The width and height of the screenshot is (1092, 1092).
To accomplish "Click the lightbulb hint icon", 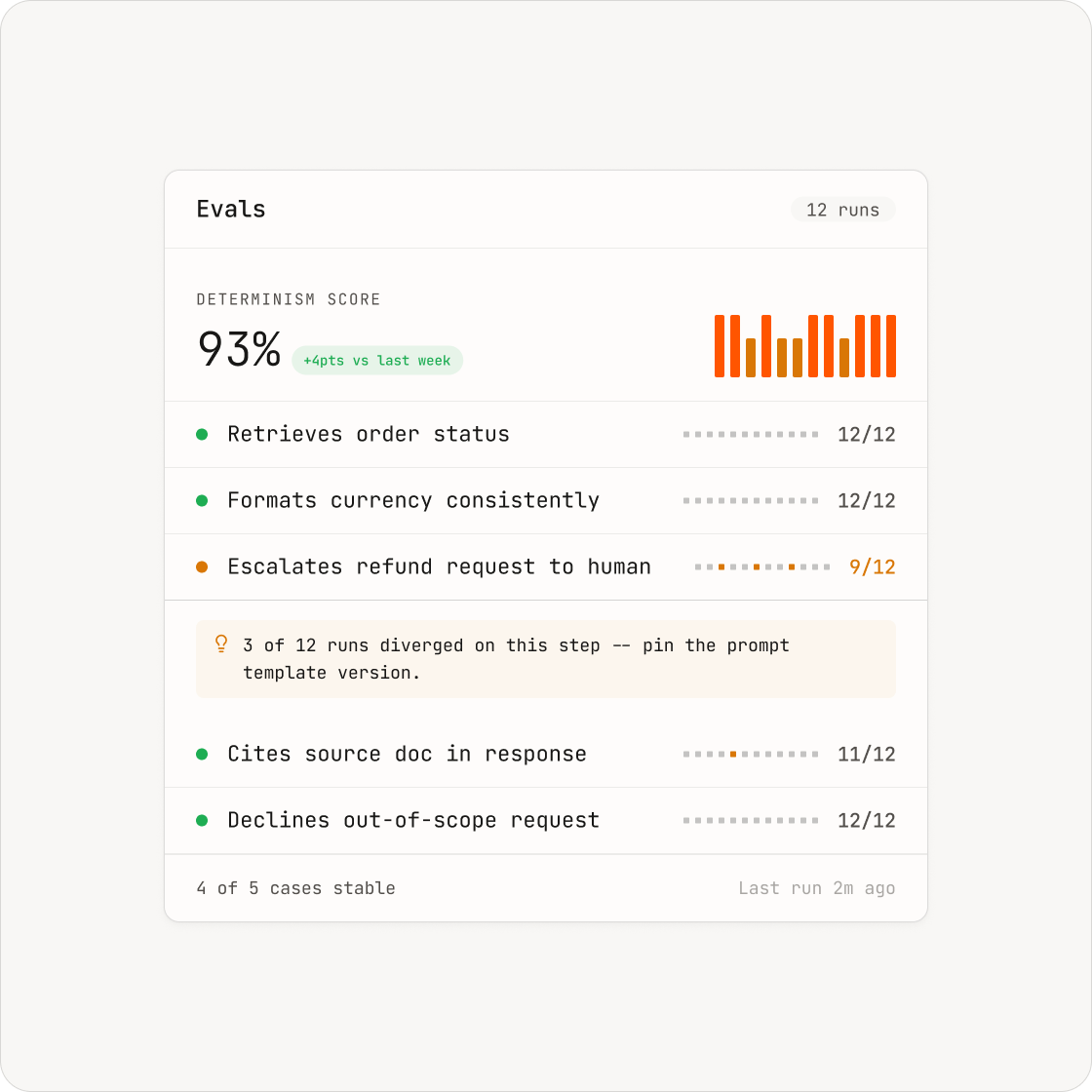I will [x=220, y=643].
